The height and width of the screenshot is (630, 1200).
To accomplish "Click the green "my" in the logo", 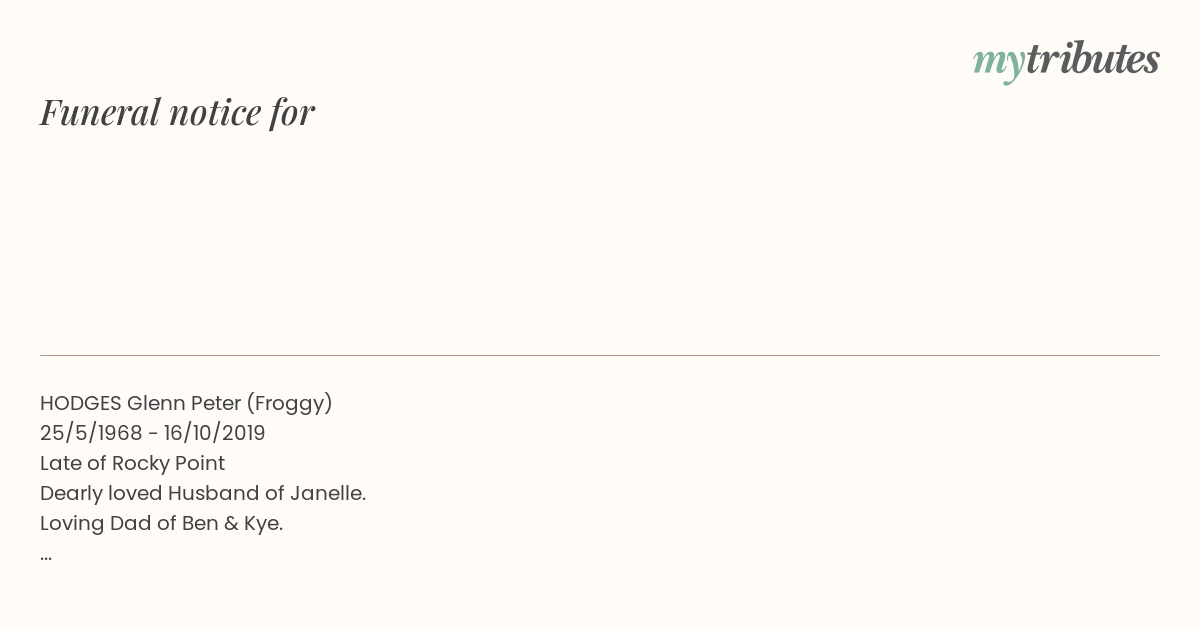I will 999,63.
